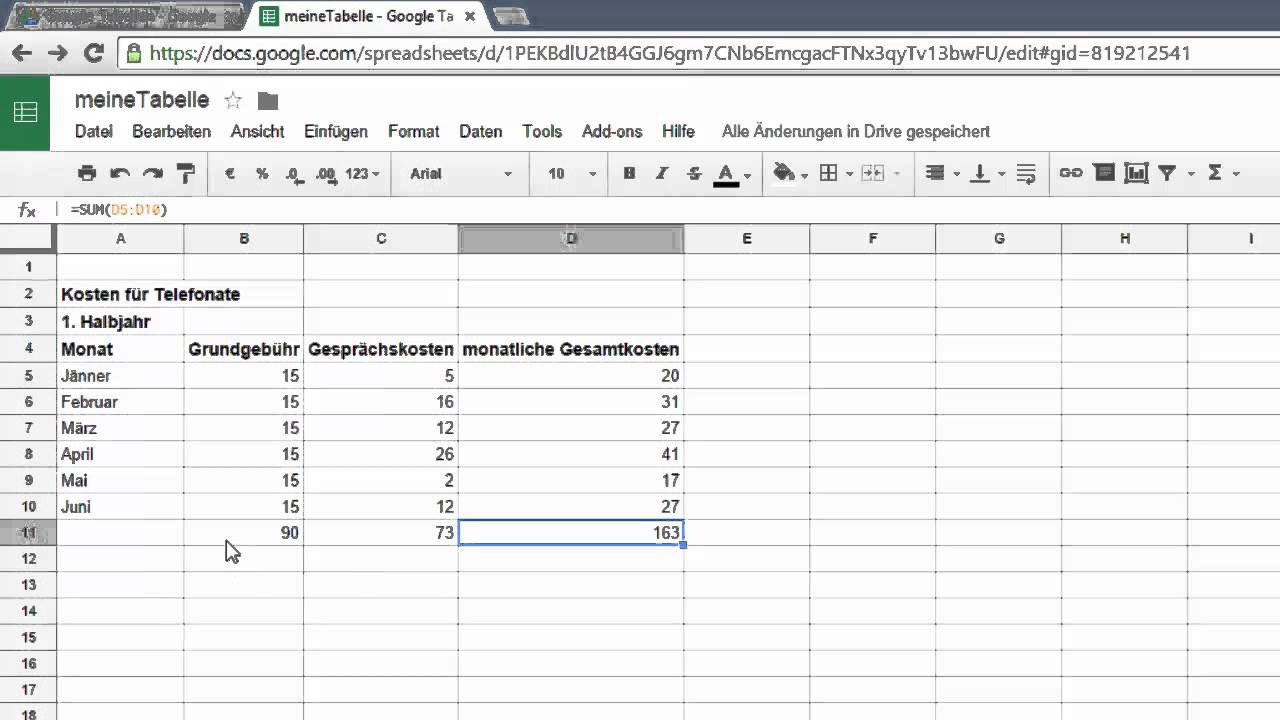Click the move to folder icon
The width and height of the screenshot is (1280, 720).
[267, 101]
